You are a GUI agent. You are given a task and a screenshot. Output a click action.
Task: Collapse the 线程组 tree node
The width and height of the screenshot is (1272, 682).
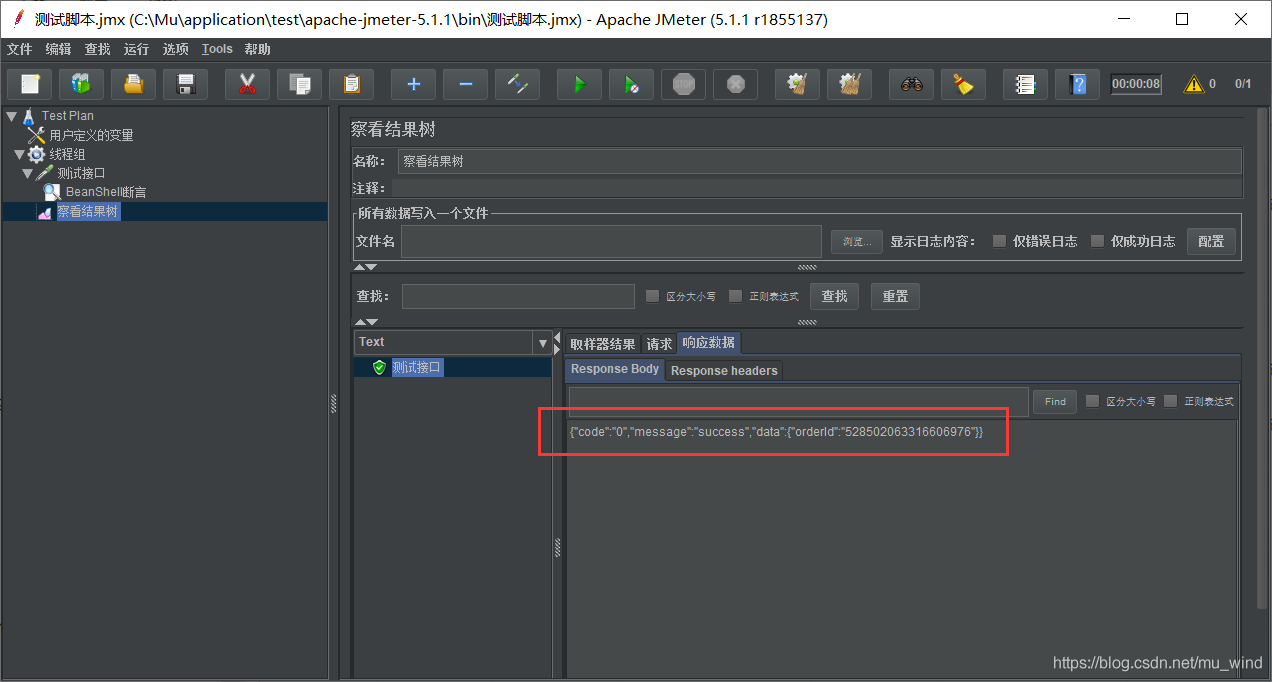(19, 154)
